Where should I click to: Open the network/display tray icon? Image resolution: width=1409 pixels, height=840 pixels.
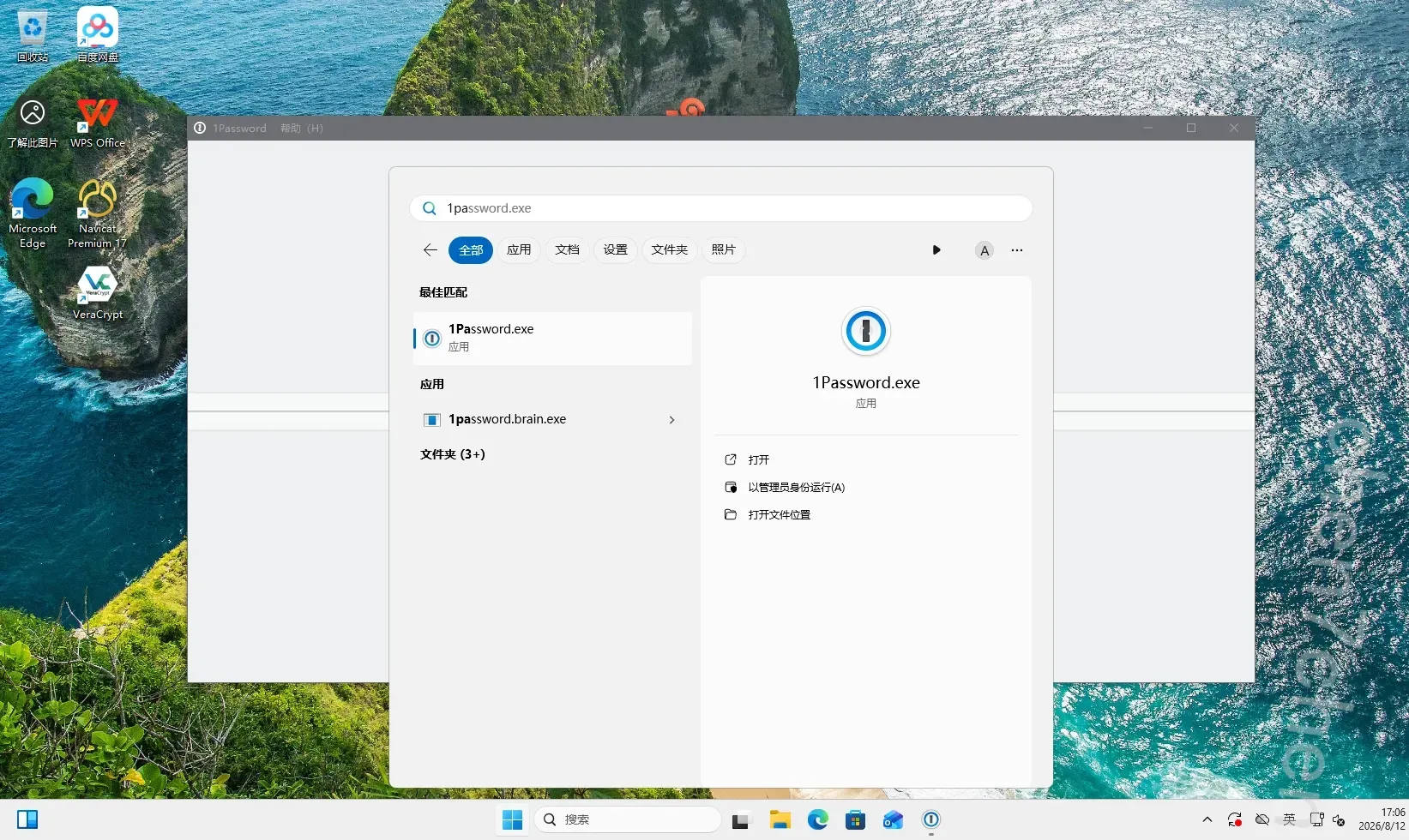(x=1316, y=819)
